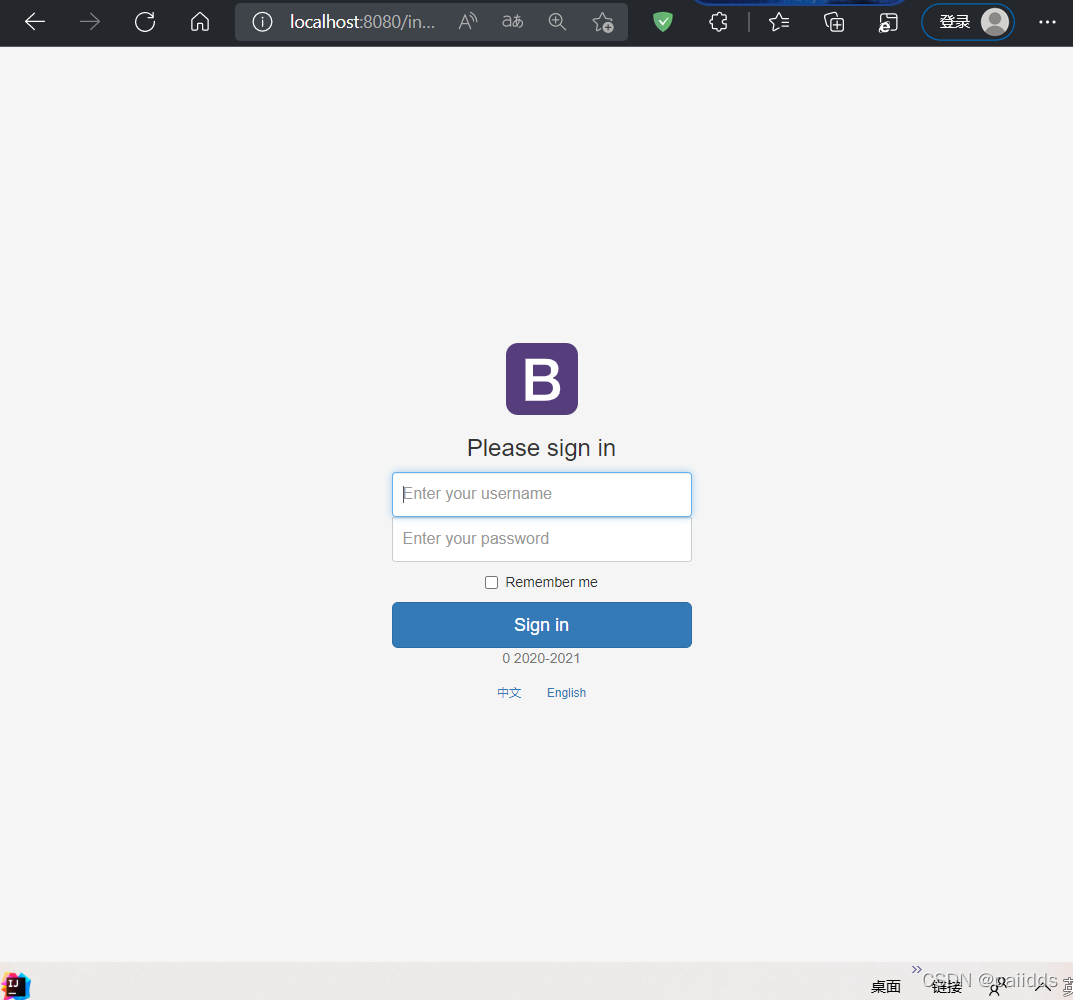The image size is (1073, 1000).
Task: Click the blue Sign in button
Action: 542,625
